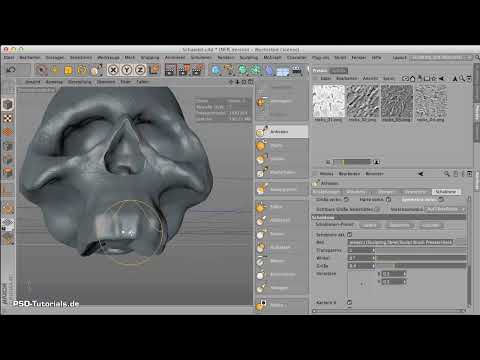Open the Bearbeiten main menu

click(30, 58)
